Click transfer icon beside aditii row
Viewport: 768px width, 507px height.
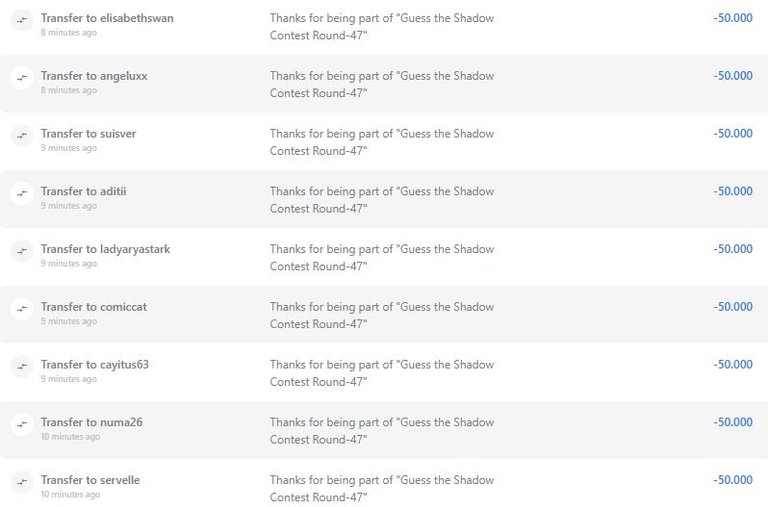pos(22,193)
